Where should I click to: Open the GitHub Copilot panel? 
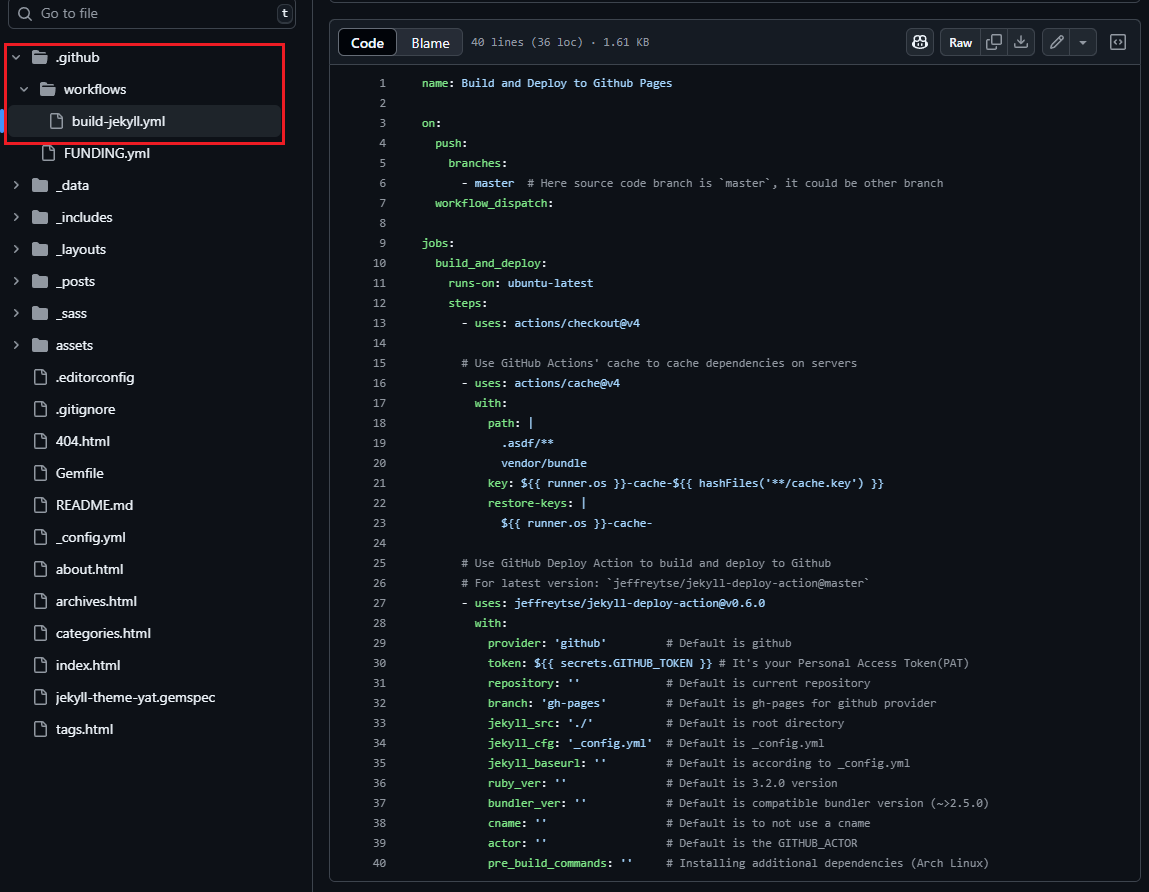point(919,42)
